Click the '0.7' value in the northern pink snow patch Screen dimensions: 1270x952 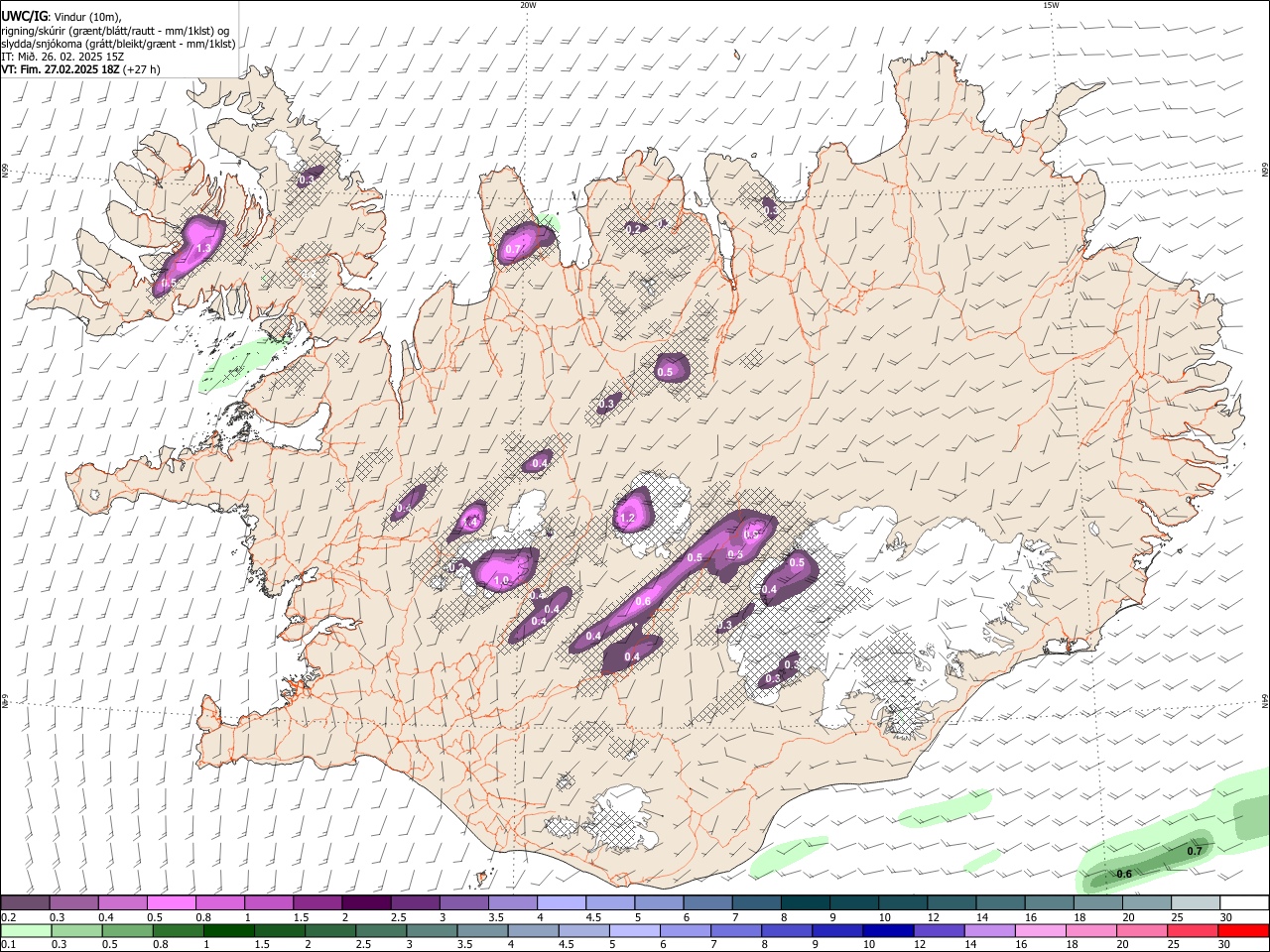coord(513,250)
